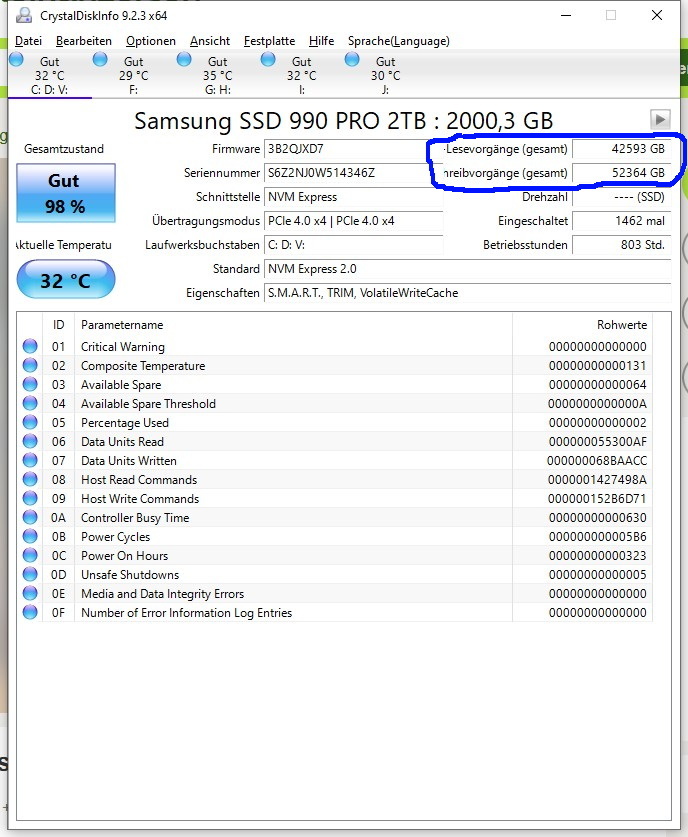Viewport: 688px width, 837px height.
Task: Click the Laufwerksbuchstaben field
Action: pyautogui.click(x=353, y=245)
